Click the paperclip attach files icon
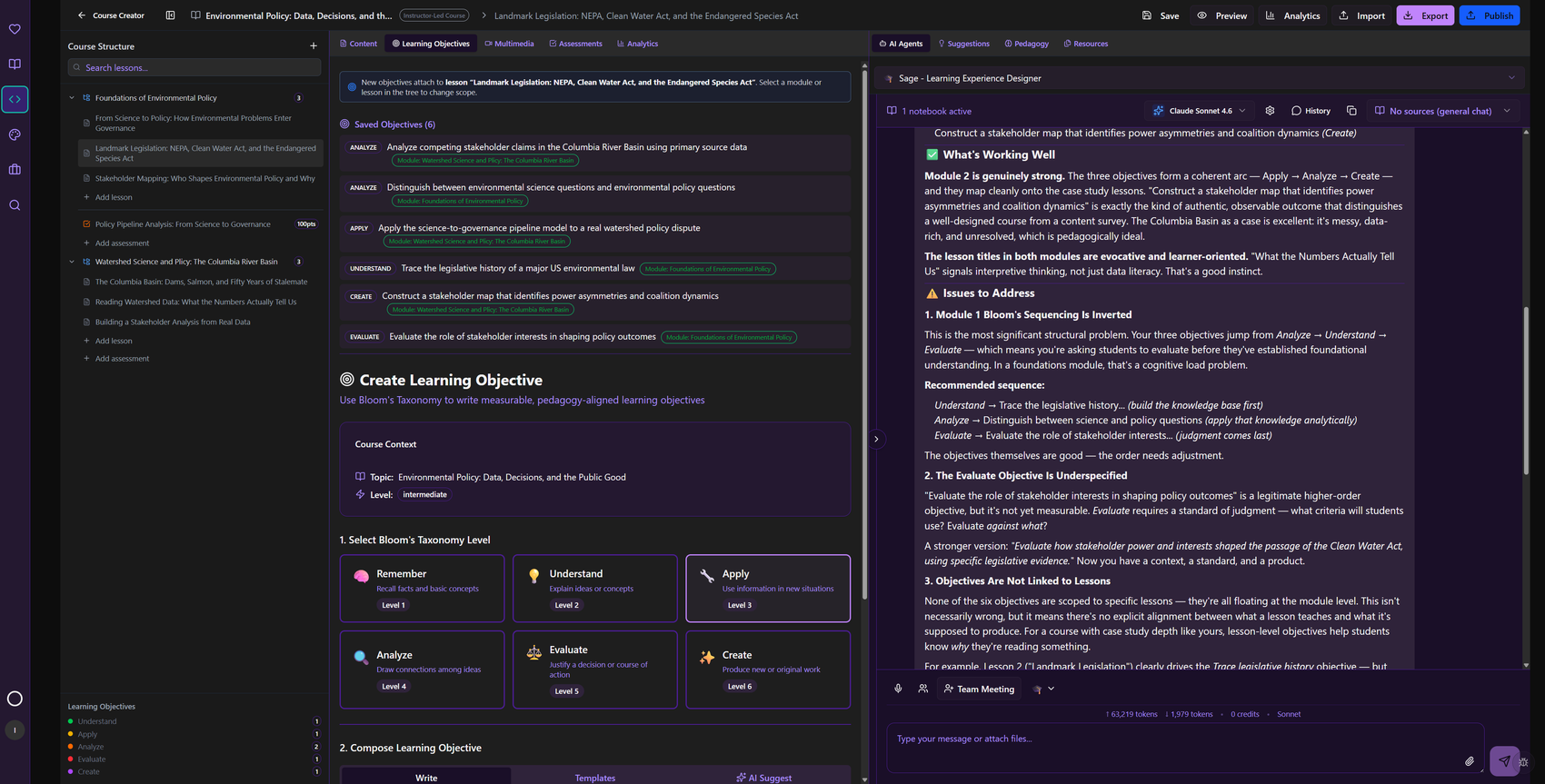Viewport: 1545px width, 784px height. tap(1470, 761)
